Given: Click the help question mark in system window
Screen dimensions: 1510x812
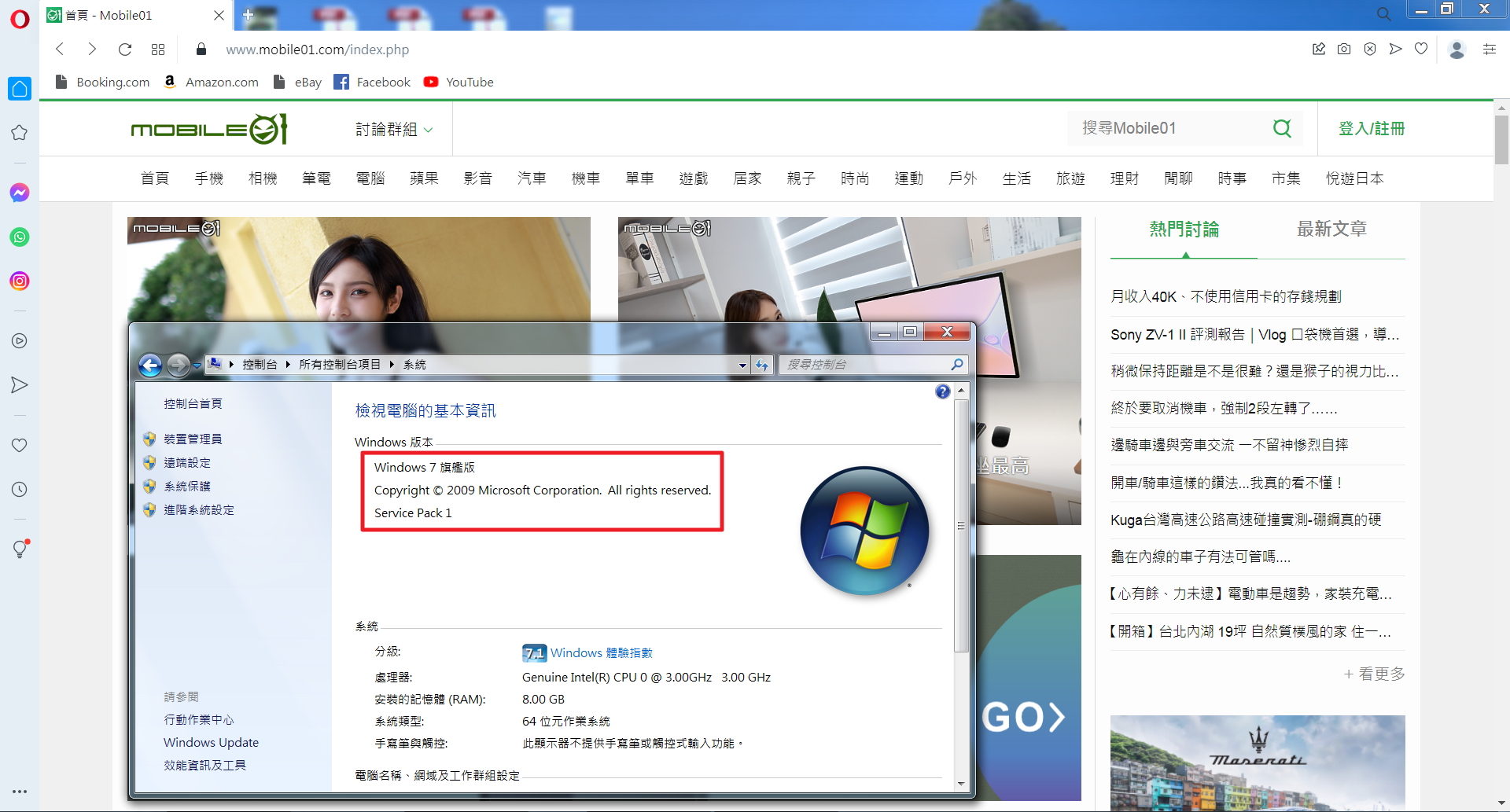Looking at the screenshot, I should 942,391.
